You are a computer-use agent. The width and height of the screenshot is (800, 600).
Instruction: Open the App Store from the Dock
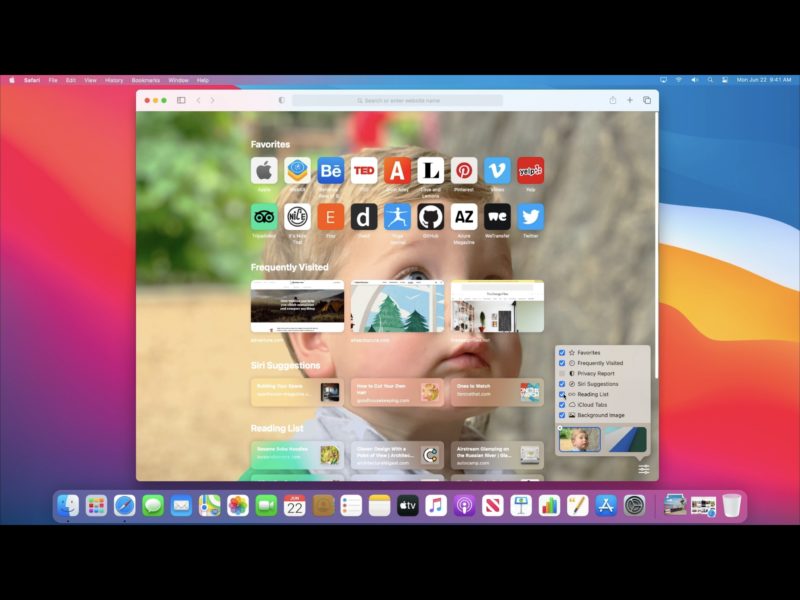click(606, 506)
